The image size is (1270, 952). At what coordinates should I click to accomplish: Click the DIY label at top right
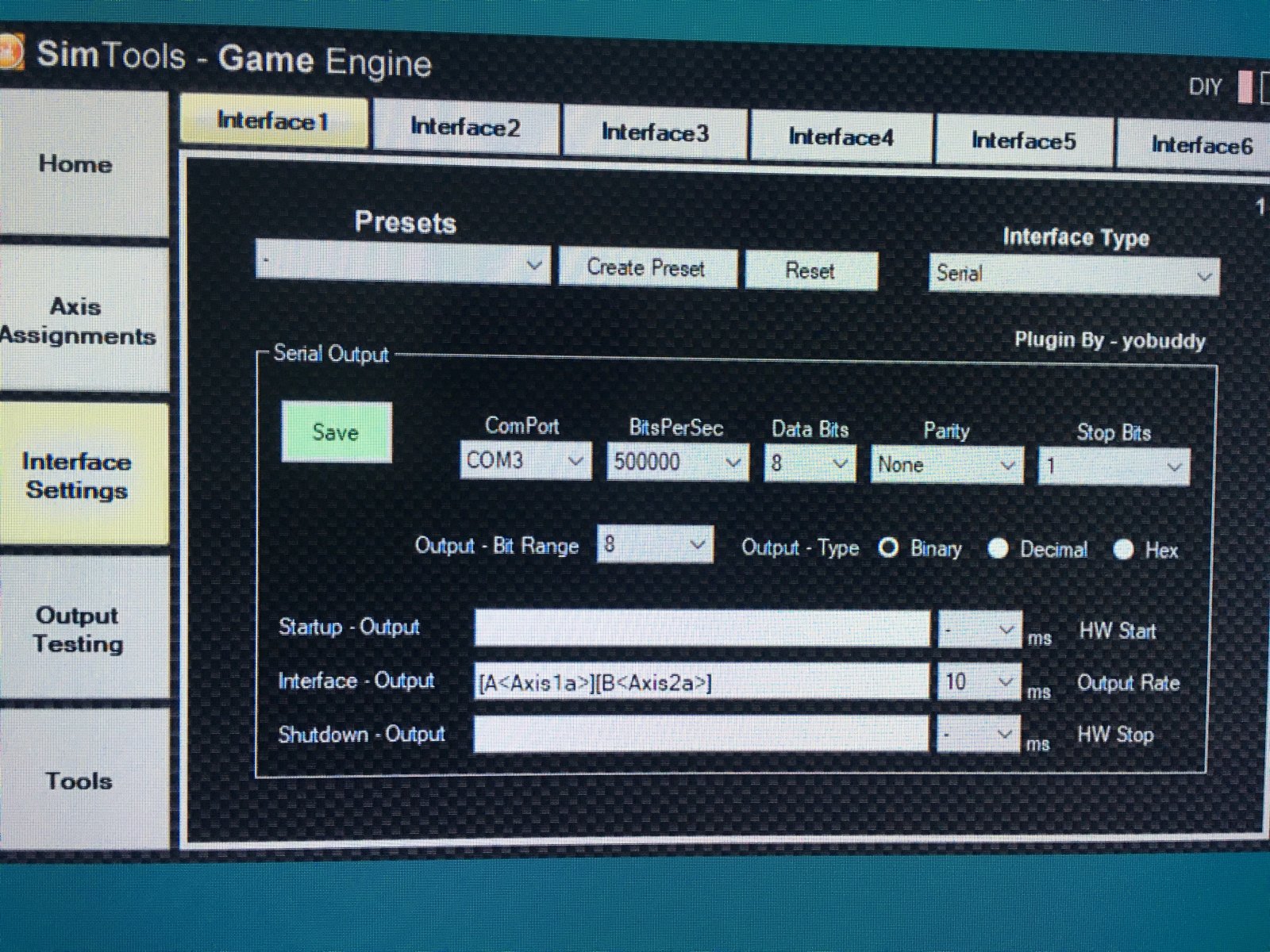point(1205,87)
